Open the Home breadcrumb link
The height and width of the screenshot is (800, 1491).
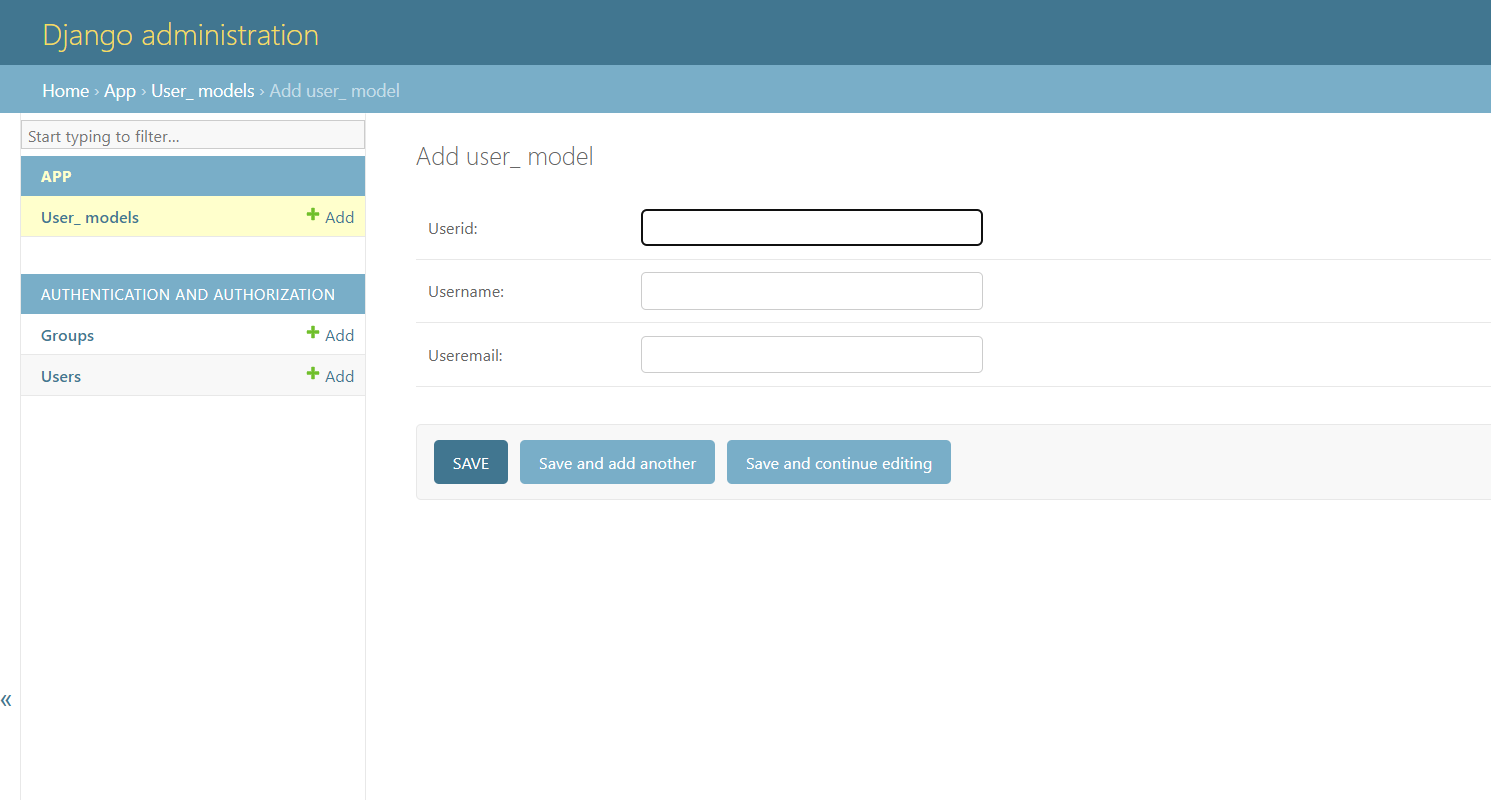click(65, 90)
